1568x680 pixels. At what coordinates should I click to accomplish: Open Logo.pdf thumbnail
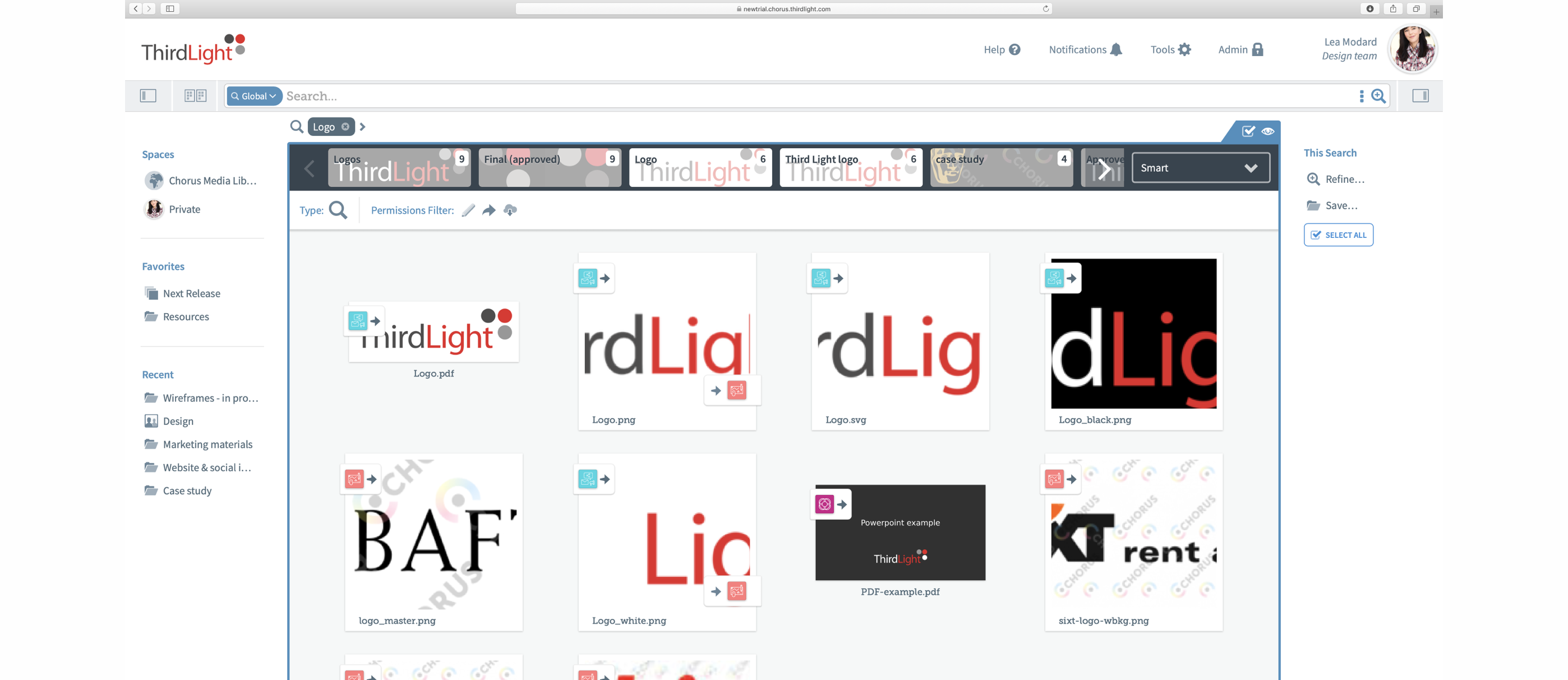click(433, 332)
